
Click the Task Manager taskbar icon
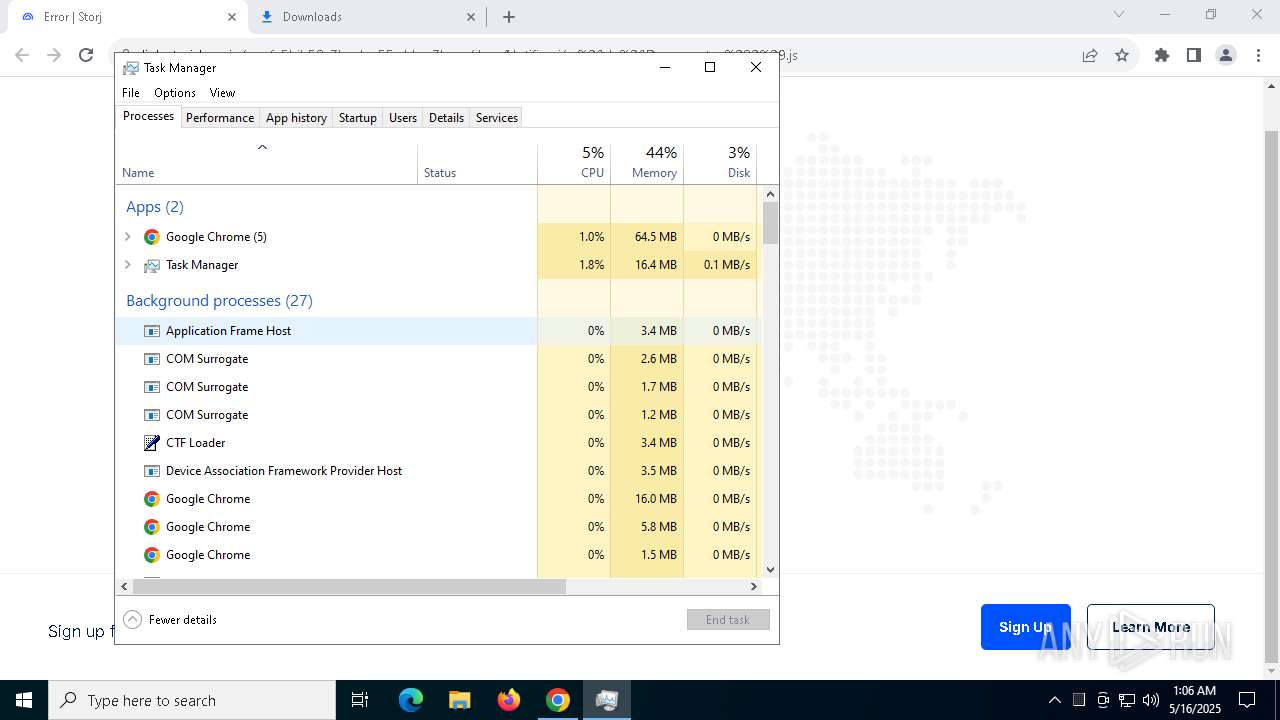point(606,700)
